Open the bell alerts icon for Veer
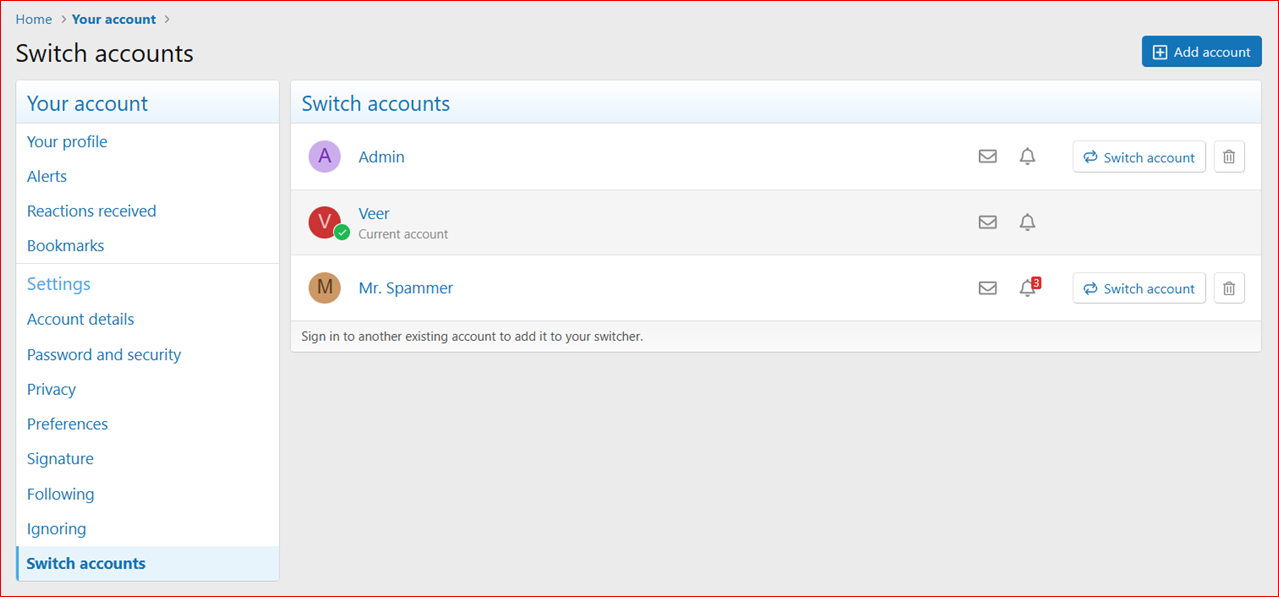 1027,222
